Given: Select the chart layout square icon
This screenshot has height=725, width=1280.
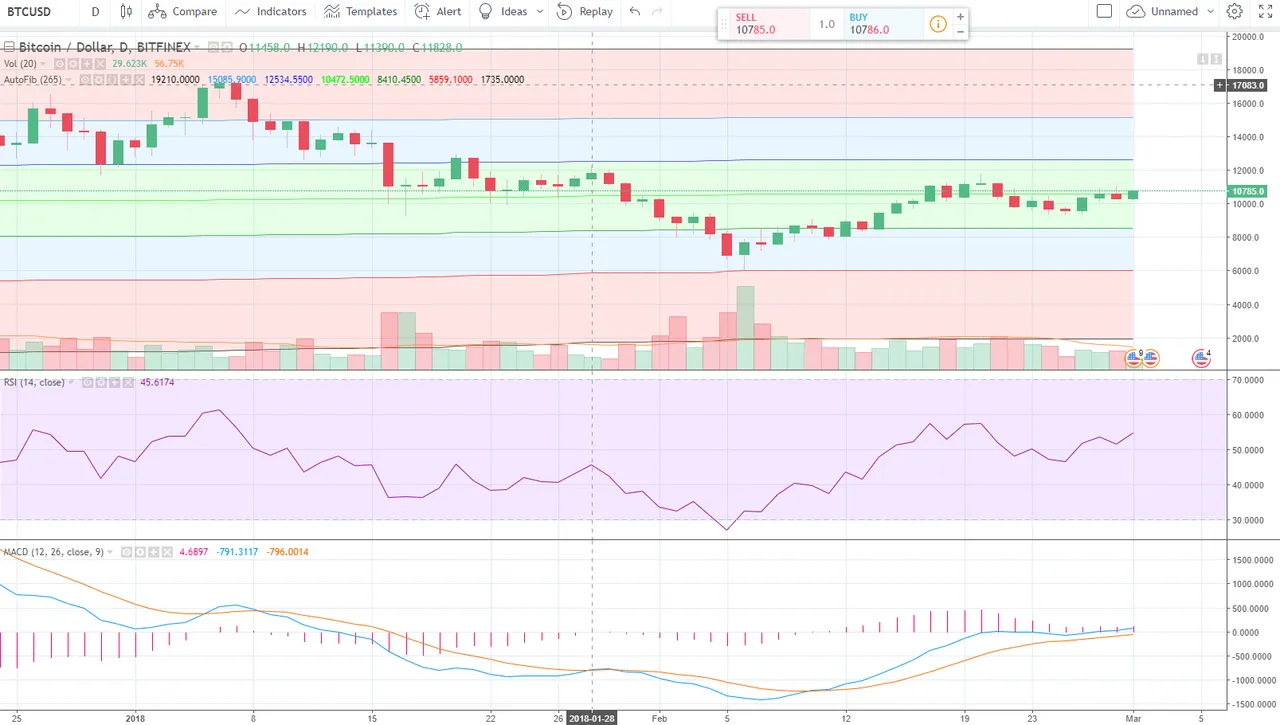Looking at the screenshot, I should pyautogui.click(x=1104, y=12).
